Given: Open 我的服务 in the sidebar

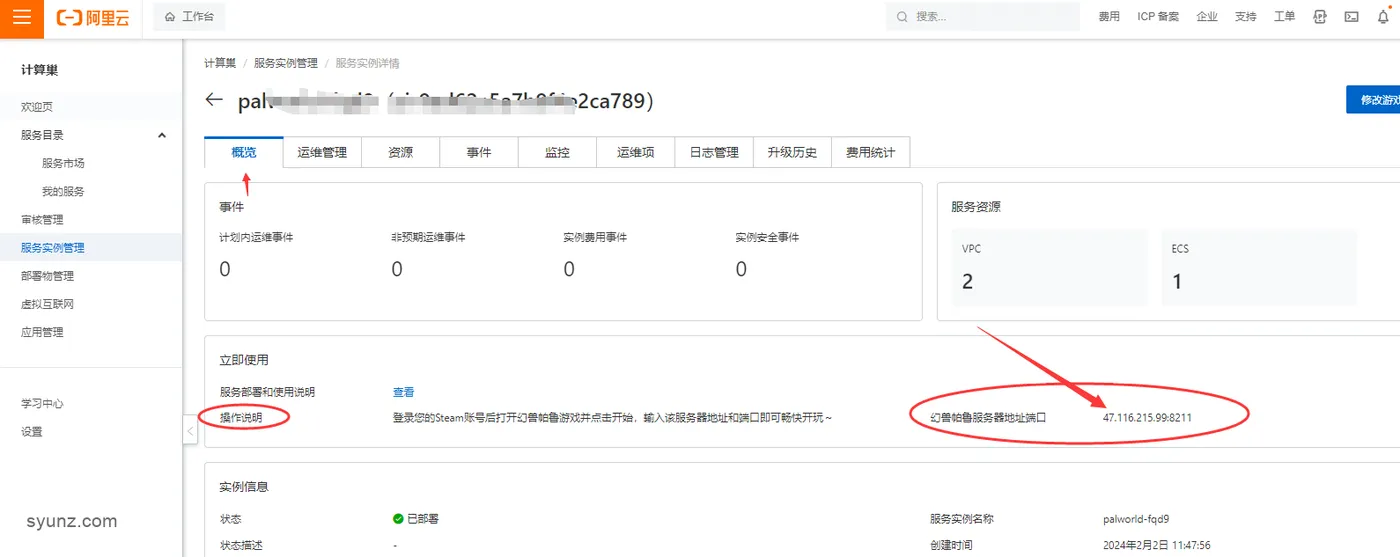Looking at the screenshot, I should coord(63,191).
